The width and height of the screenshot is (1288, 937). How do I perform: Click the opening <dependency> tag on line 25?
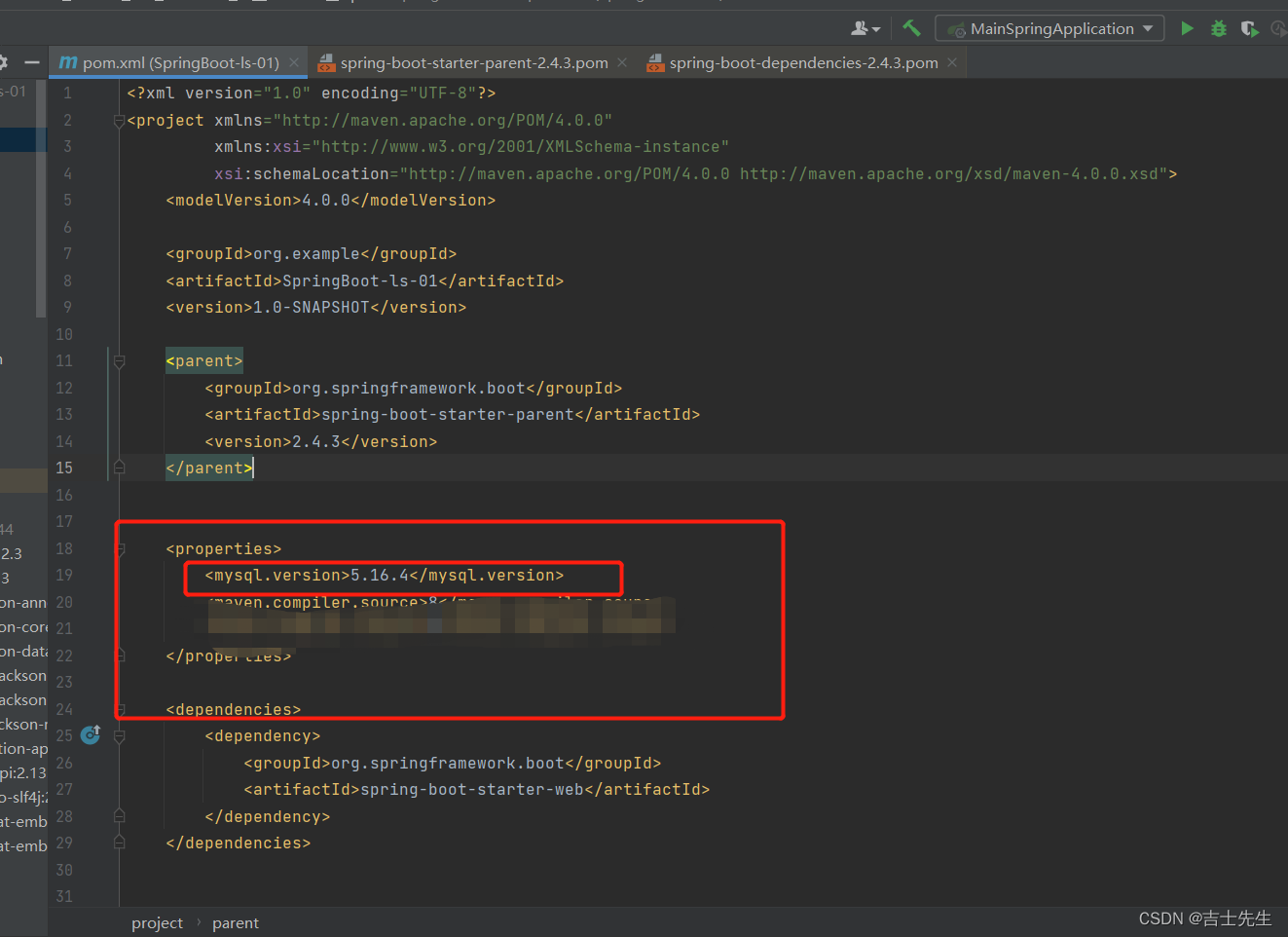tap(262, 736)
